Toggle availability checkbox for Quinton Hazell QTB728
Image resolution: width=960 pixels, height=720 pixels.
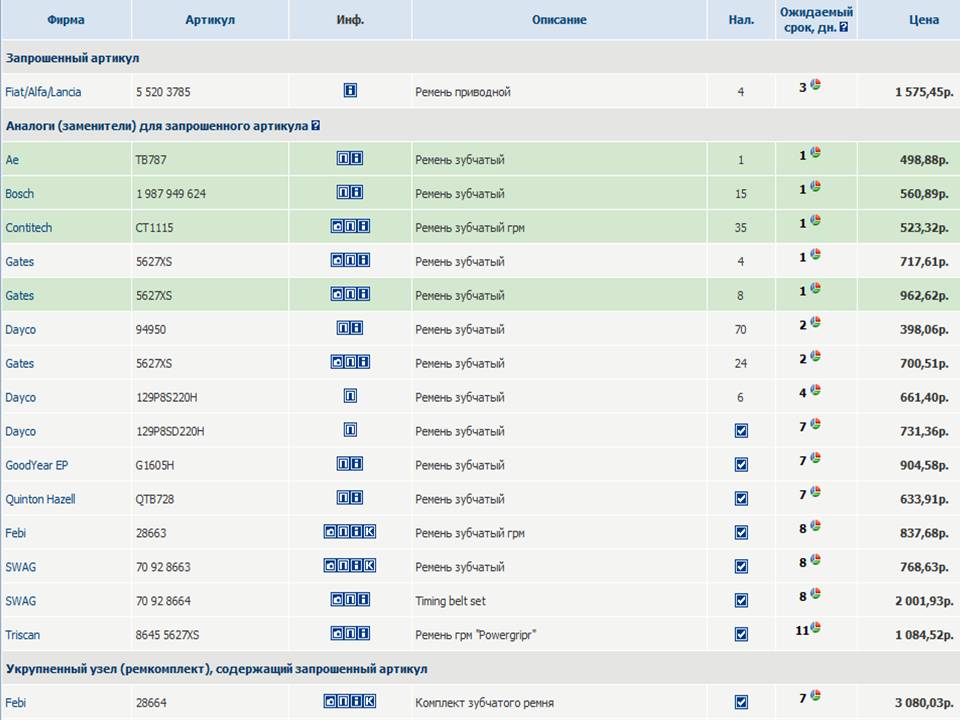(741, 499)
